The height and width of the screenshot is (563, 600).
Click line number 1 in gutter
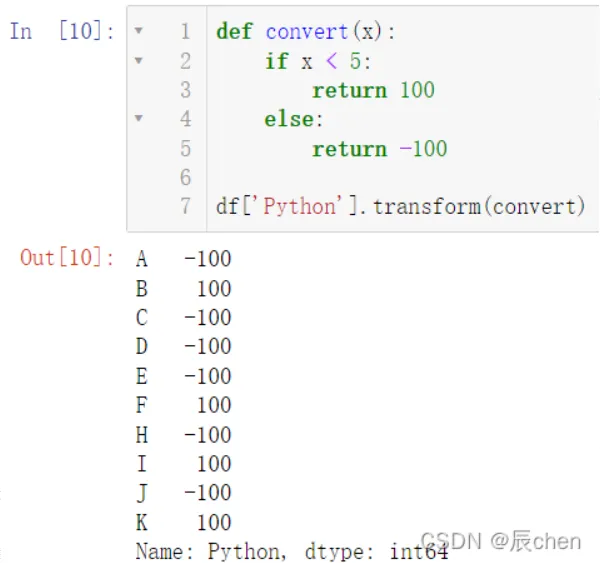coord(186,31)
